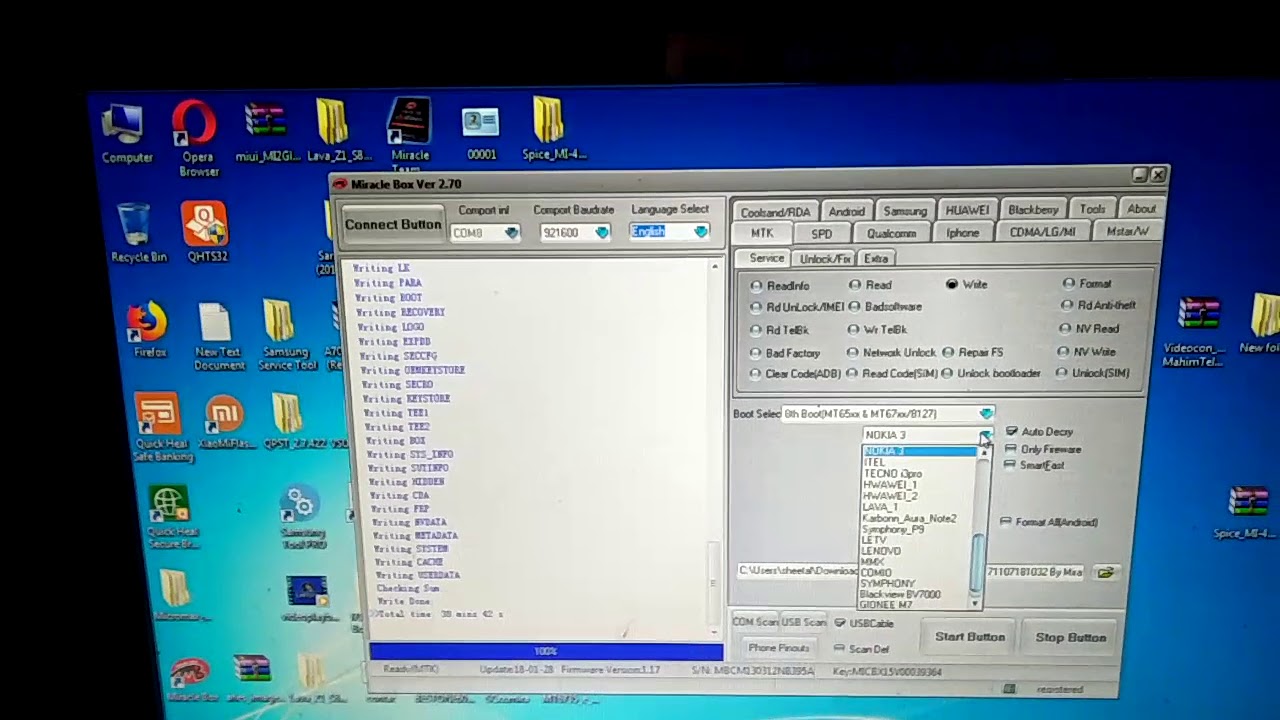Toggle the Format All(Android) checkbox

pos(1048,522)
